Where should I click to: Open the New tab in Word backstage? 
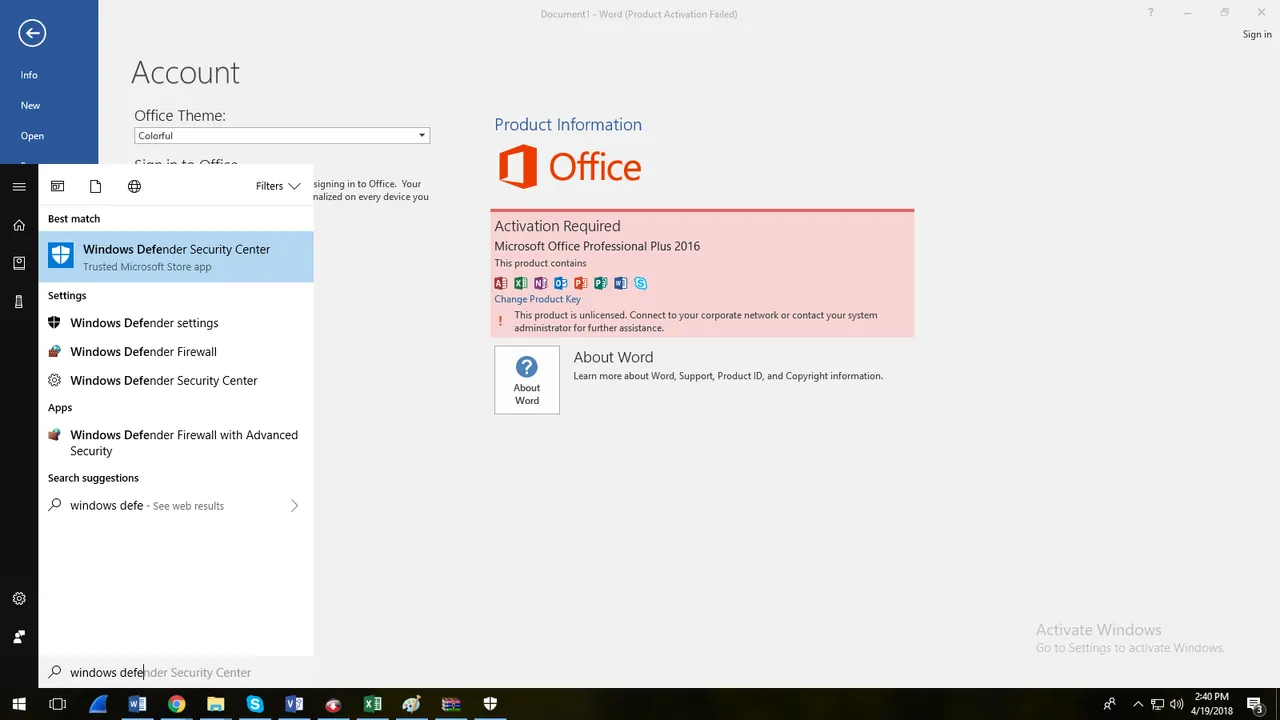[30, 105]
